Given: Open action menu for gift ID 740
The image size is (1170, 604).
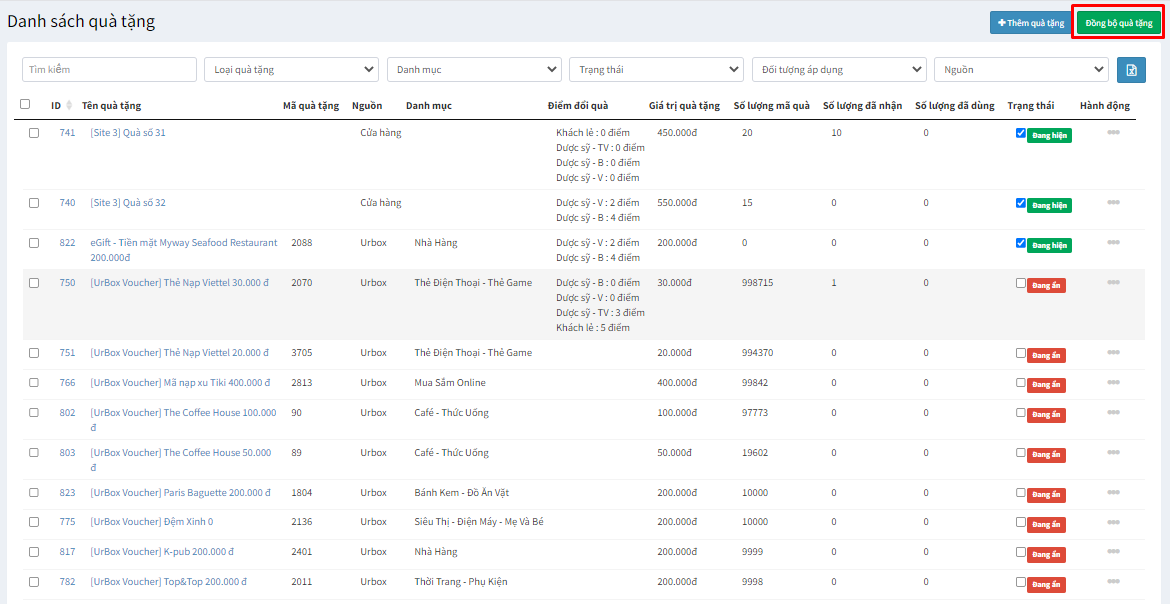Looking at the screenshot, I should click(1113, 203).
